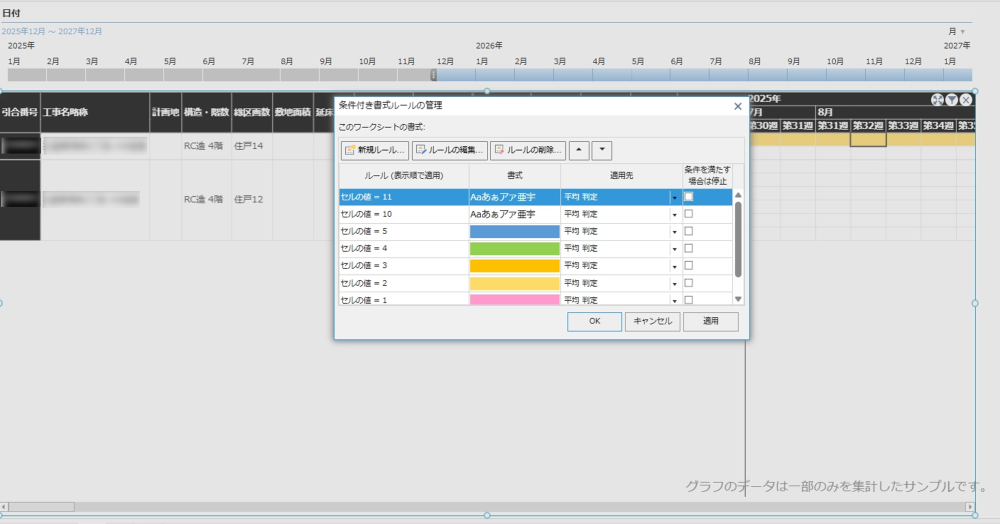The image size is (1000, 524).
Task: Open 適用先 dropdown for rule セルの値 = 11
Action: click(675, 198)
